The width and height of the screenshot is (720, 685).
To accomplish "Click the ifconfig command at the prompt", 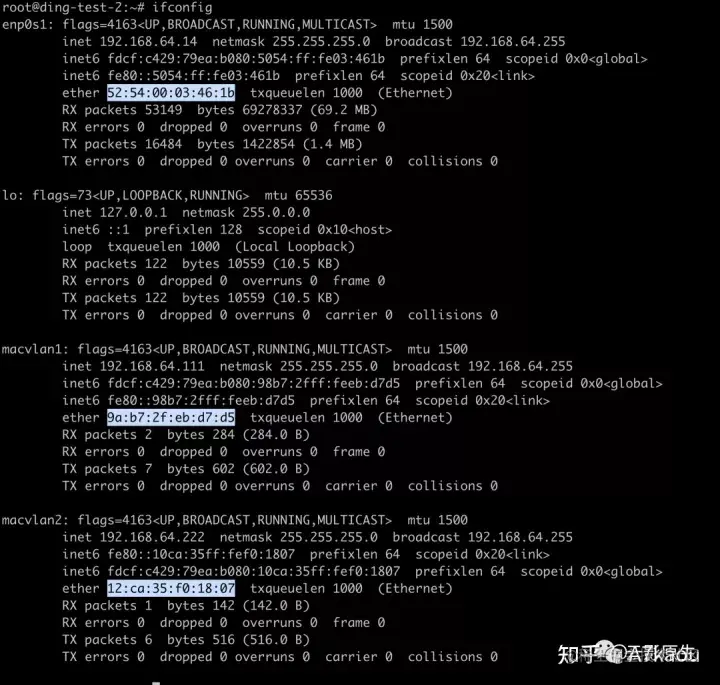I will click(x=182, y=7).
